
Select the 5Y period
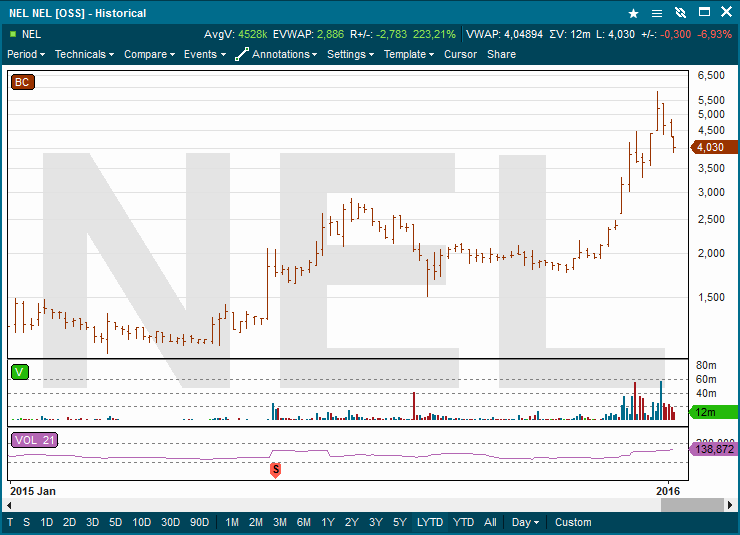pyautogui.click(x=400, y=522)
